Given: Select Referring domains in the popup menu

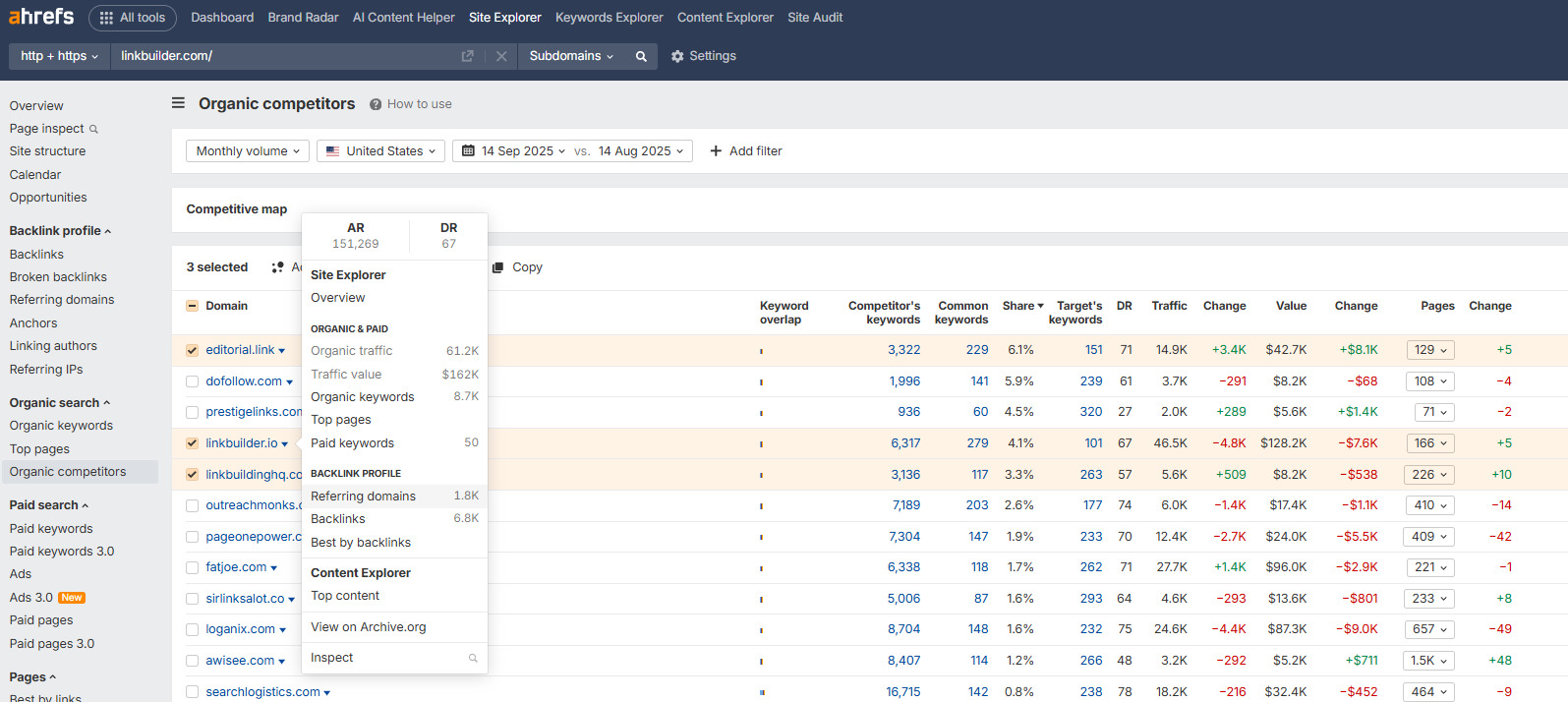Looking at the screenshot, I should click(x=394, y=497).
